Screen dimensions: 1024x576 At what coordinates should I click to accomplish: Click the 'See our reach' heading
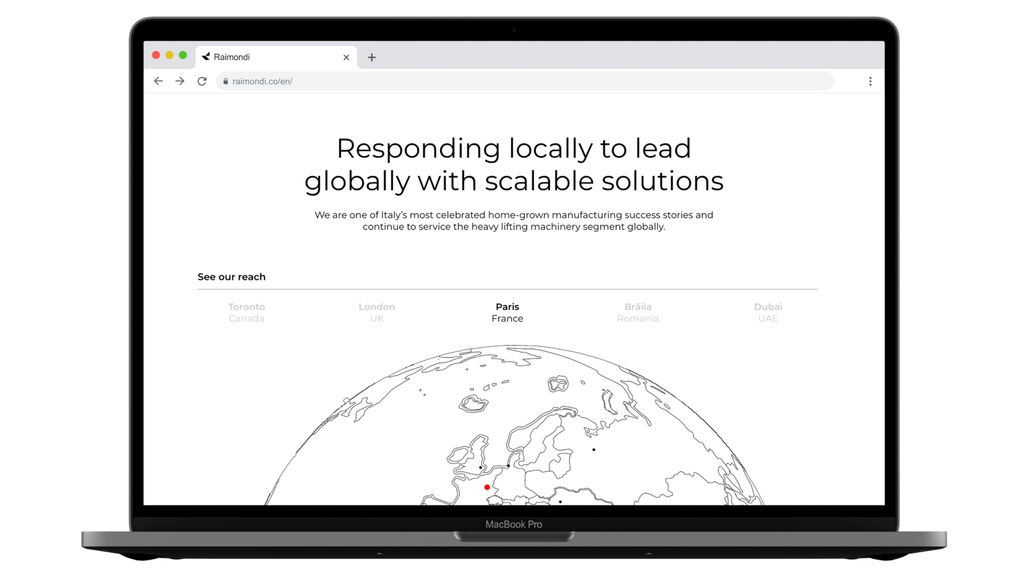(x=232, y=277)
